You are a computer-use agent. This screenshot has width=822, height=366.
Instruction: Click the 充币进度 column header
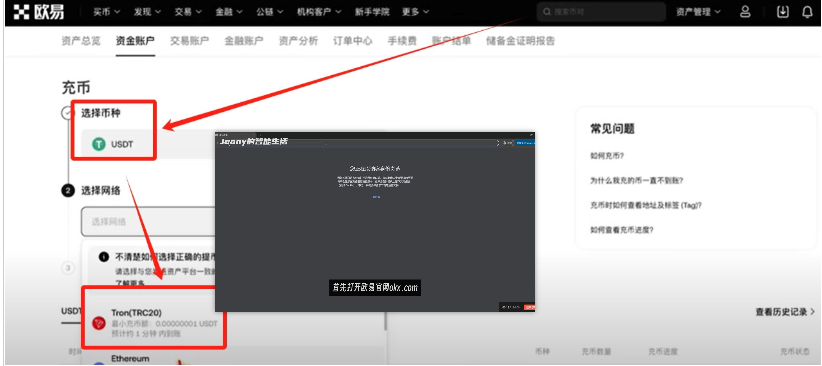[x=663, y=352]
